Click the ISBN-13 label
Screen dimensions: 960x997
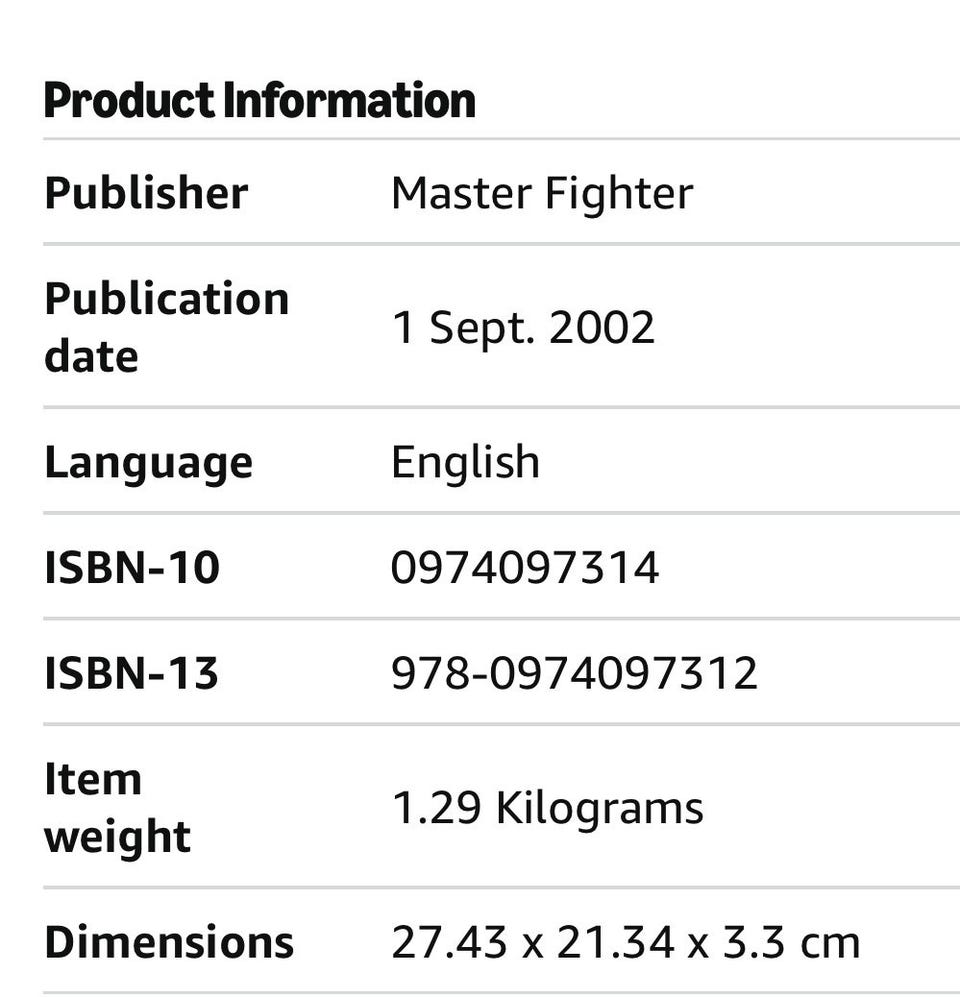click(131, 673)
